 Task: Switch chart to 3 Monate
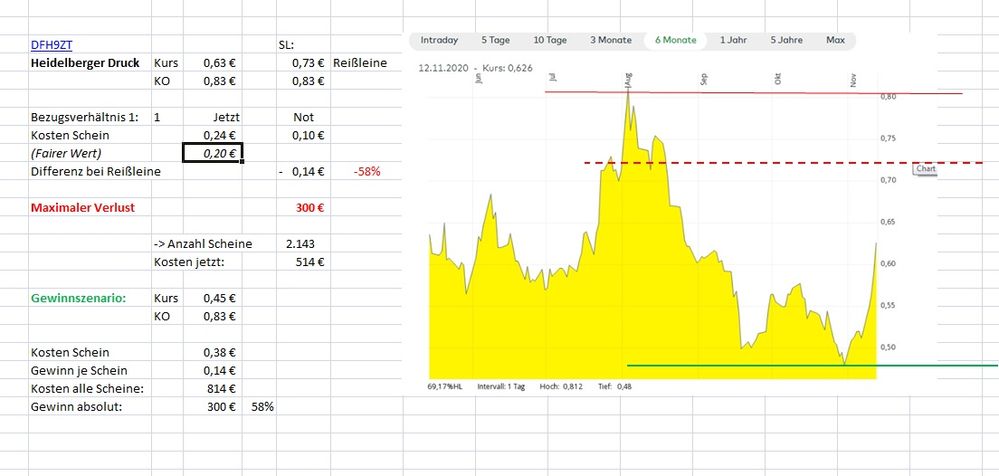(x=610, y=40)
